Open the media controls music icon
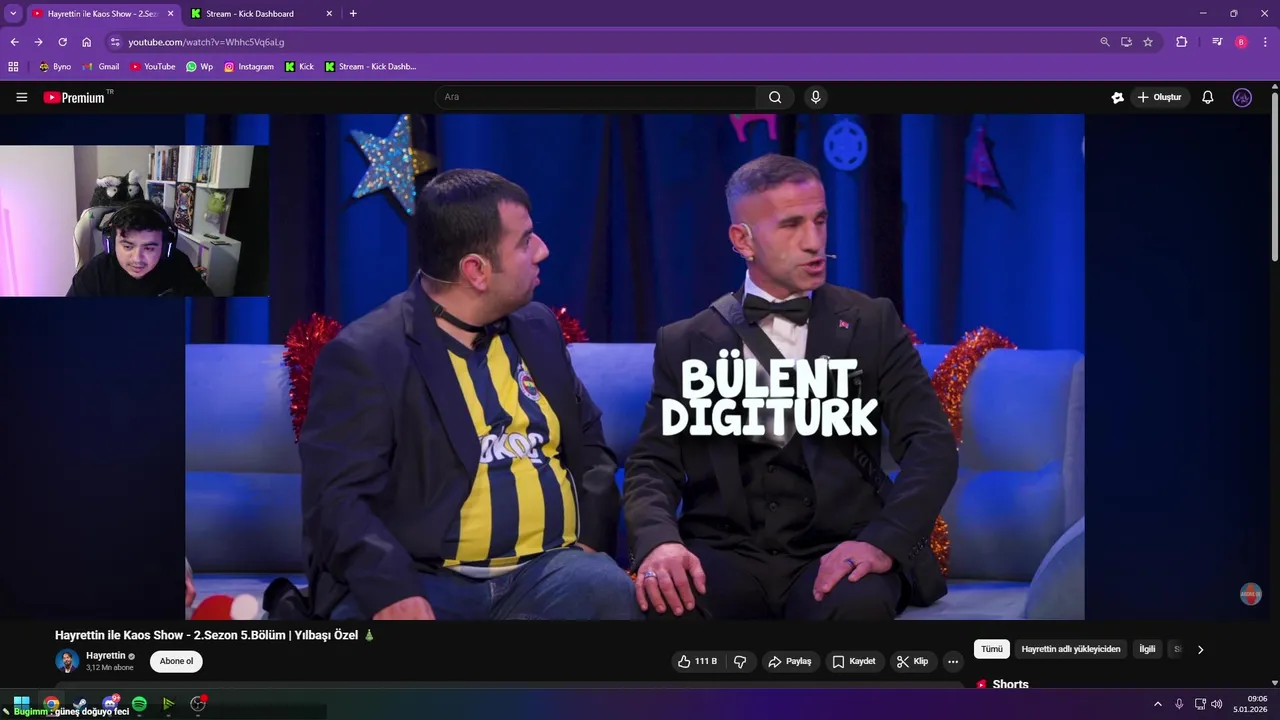The image size is (1280, 720). (x=1217, y=42)
